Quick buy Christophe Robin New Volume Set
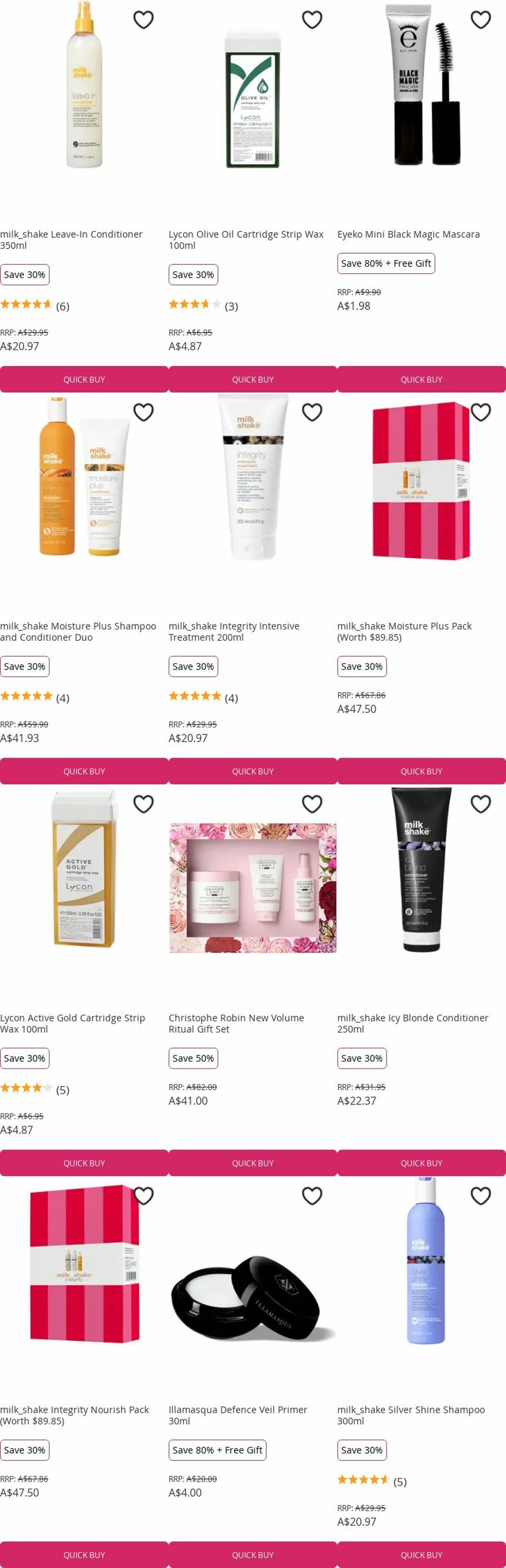Screen dimensions: 506x1568 (x=252, y=1163)
